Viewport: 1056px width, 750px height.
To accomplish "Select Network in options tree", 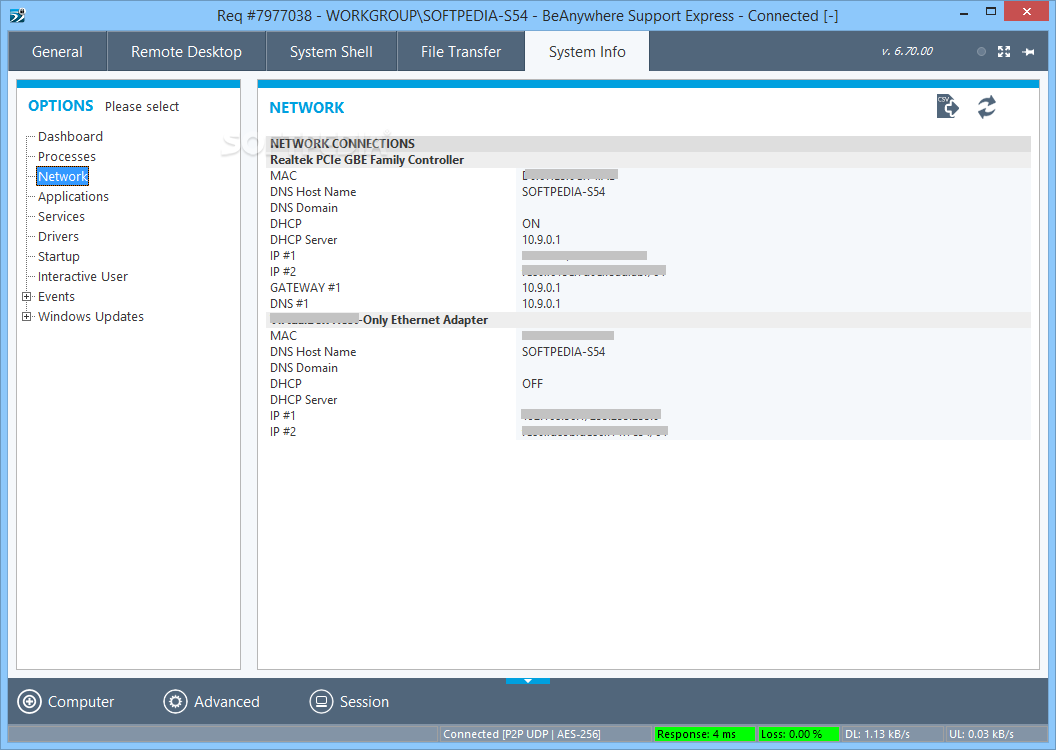I will (63, 176).
